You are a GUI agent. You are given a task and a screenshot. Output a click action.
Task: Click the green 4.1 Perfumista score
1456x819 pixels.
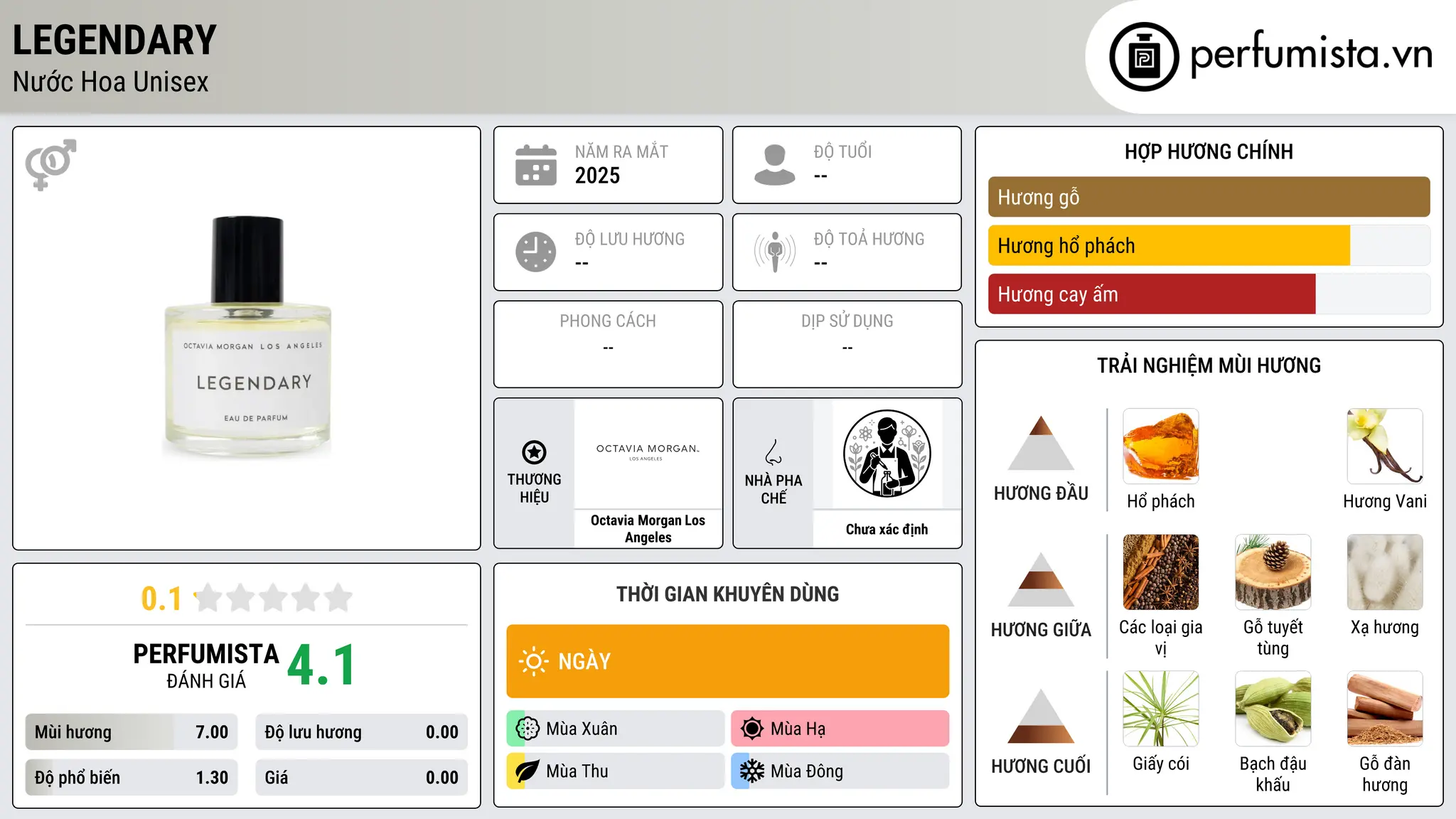point(321,665)
